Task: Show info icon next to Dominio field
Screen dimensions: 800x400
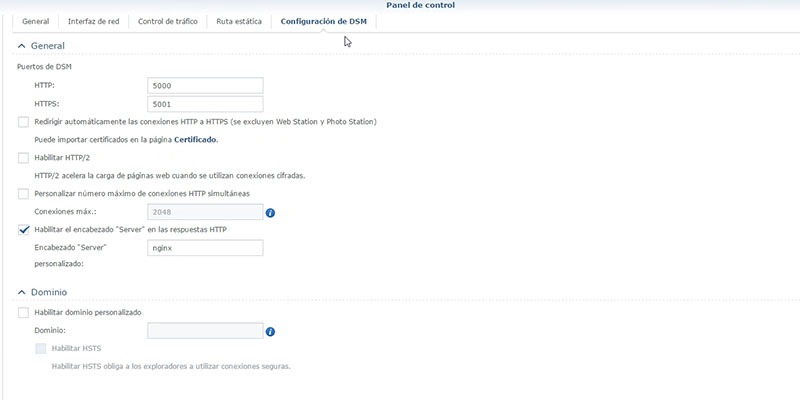Action: click(270, 332)
